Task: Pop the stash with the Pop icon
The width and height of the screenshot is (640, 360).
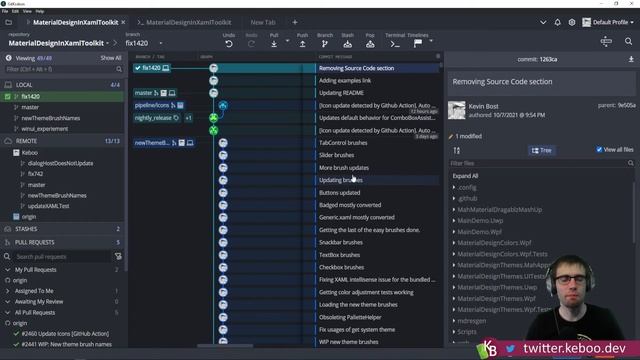Action: click(370, 44)
